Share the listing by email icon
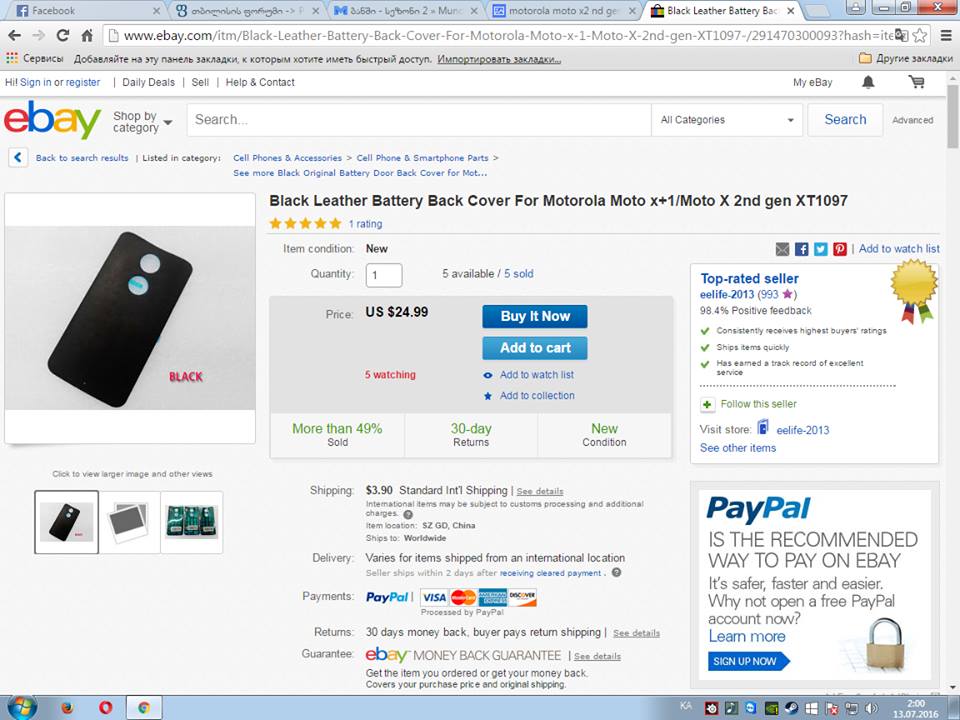Screen dimensions: 960x720 (x=782, y=249)
